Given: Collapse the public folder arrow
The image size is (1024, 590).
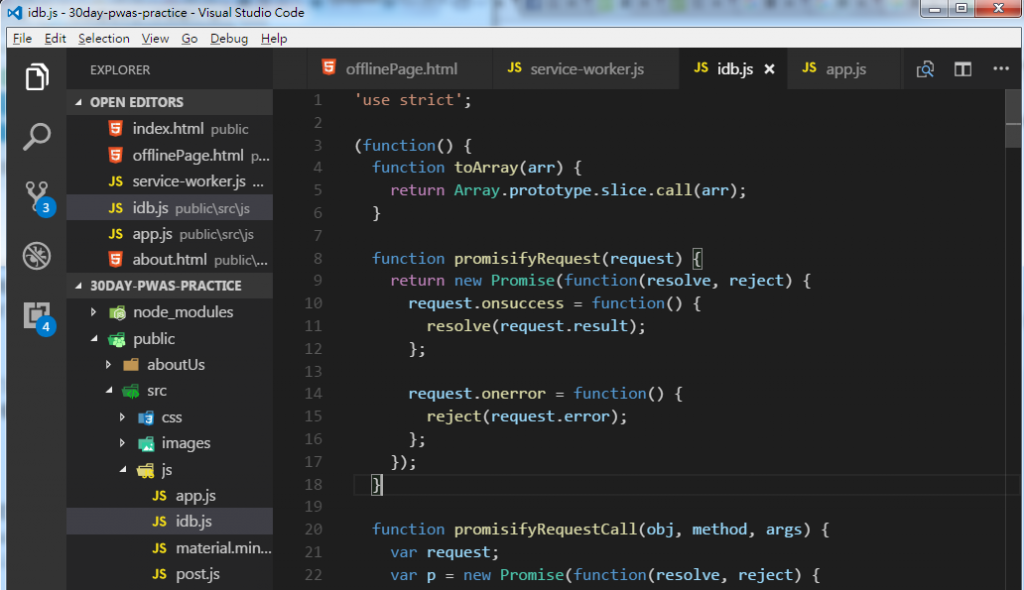Looking at the screenshot, I should (94, 338).
